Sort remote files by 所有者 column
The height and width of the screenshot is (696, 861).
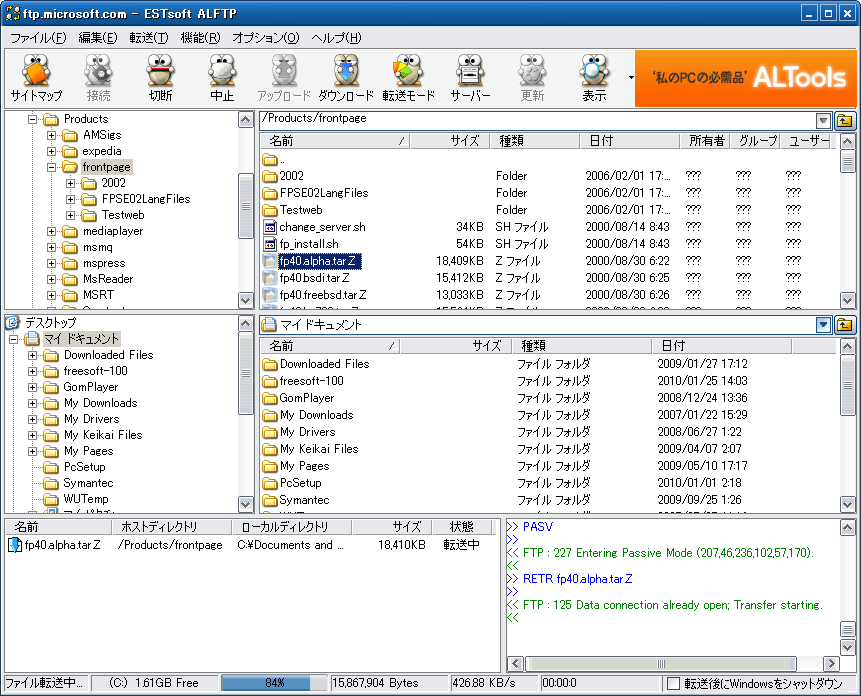(x=706, y=141)
